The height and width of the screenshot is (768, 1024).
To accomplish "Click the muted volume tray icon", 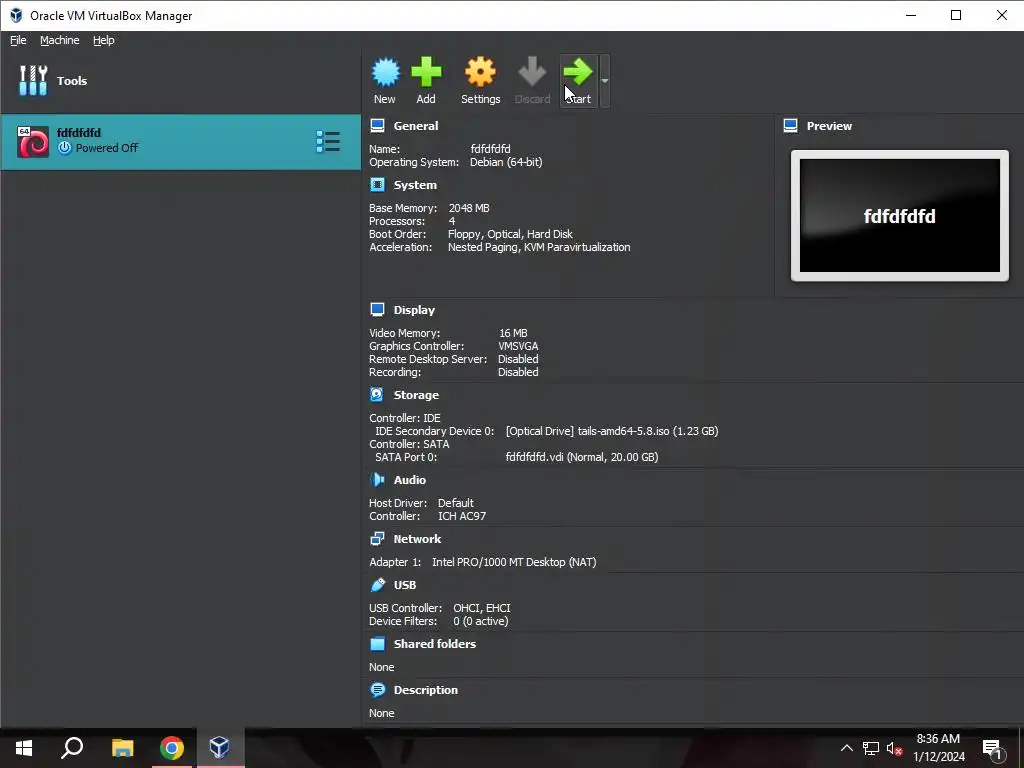I will pyautogui.click(x=894, y=749).
